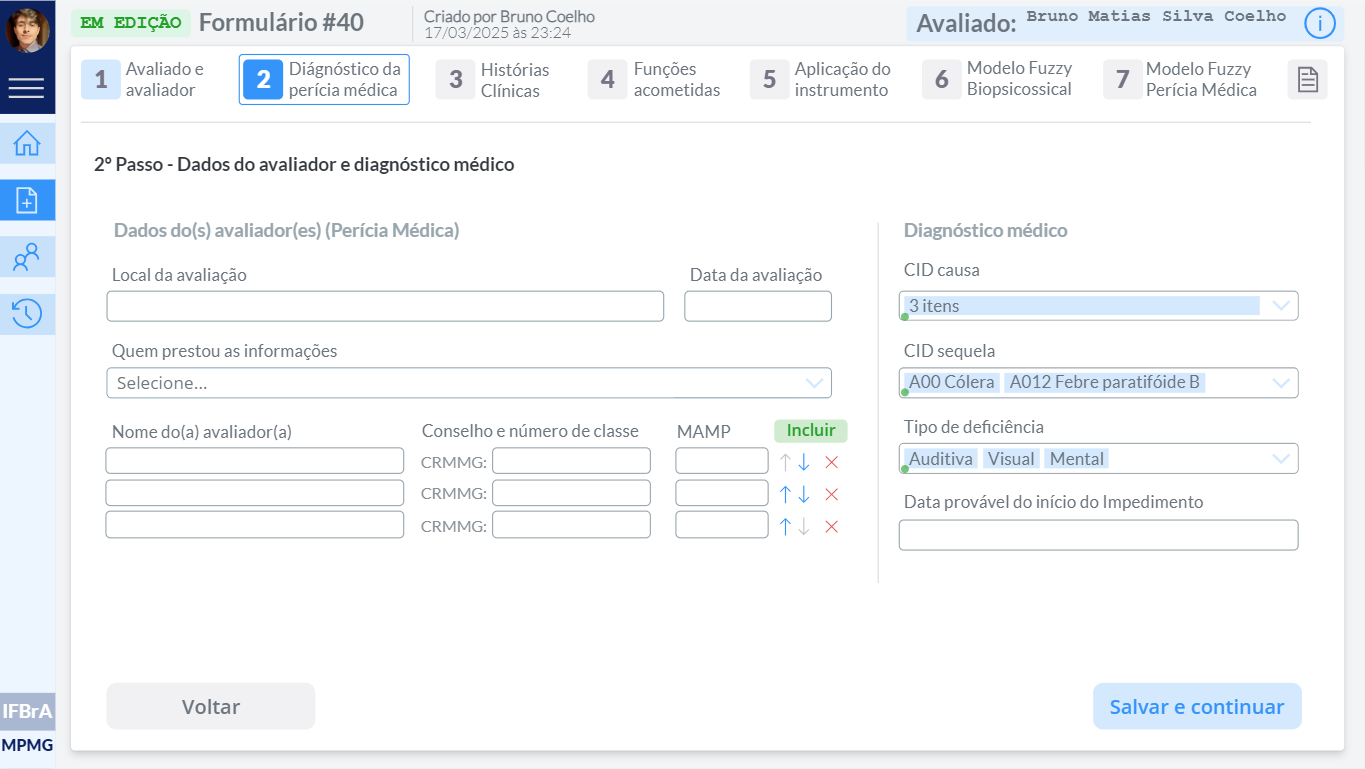Click the first CRMMG number field
Image resolution: width=1365 pixels, height=769 pixels.
tap(571, 461)
